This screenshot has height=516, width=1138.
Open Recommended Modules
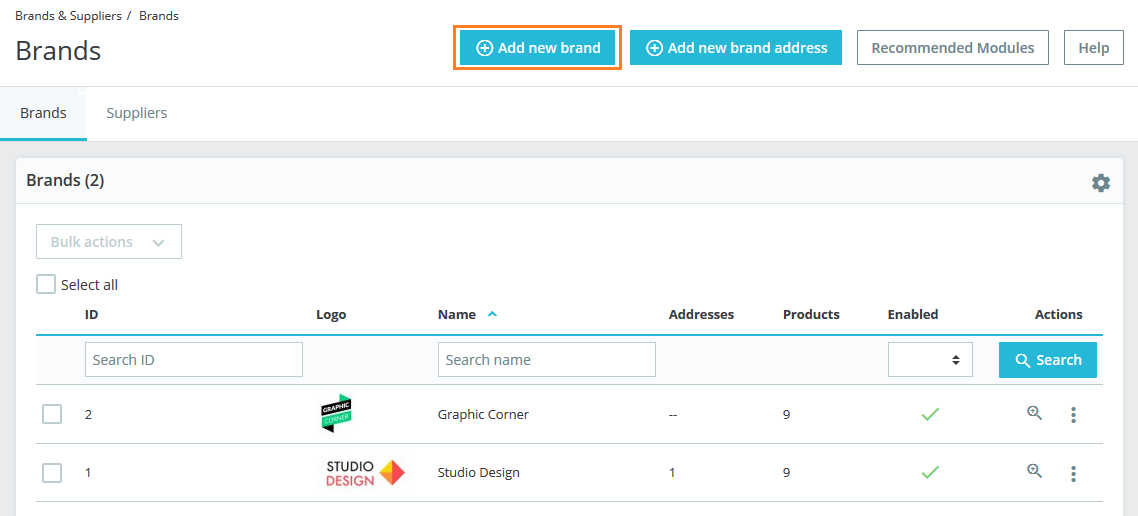point(952,48)
